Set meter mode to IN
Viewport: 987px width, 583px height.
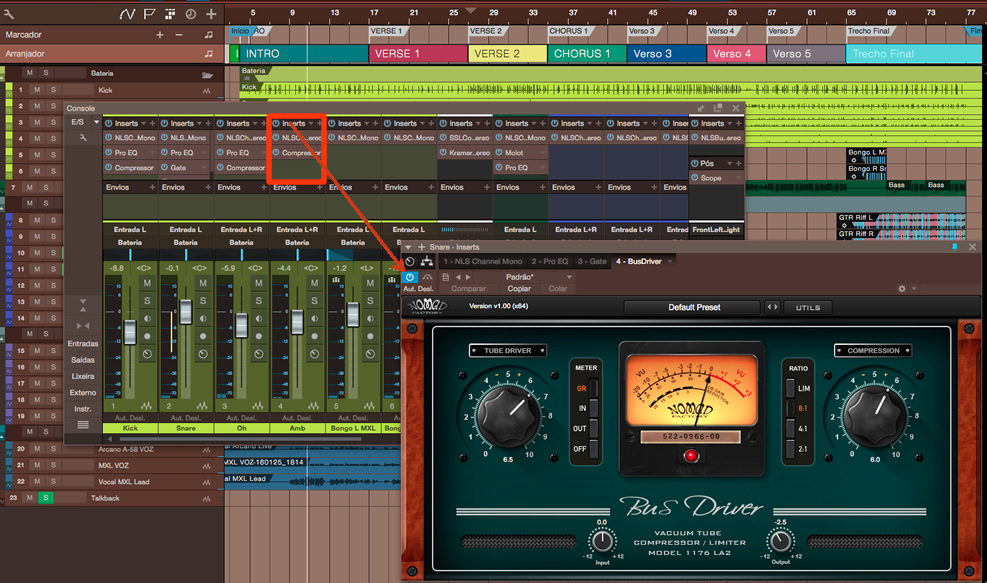coord(593,408)
